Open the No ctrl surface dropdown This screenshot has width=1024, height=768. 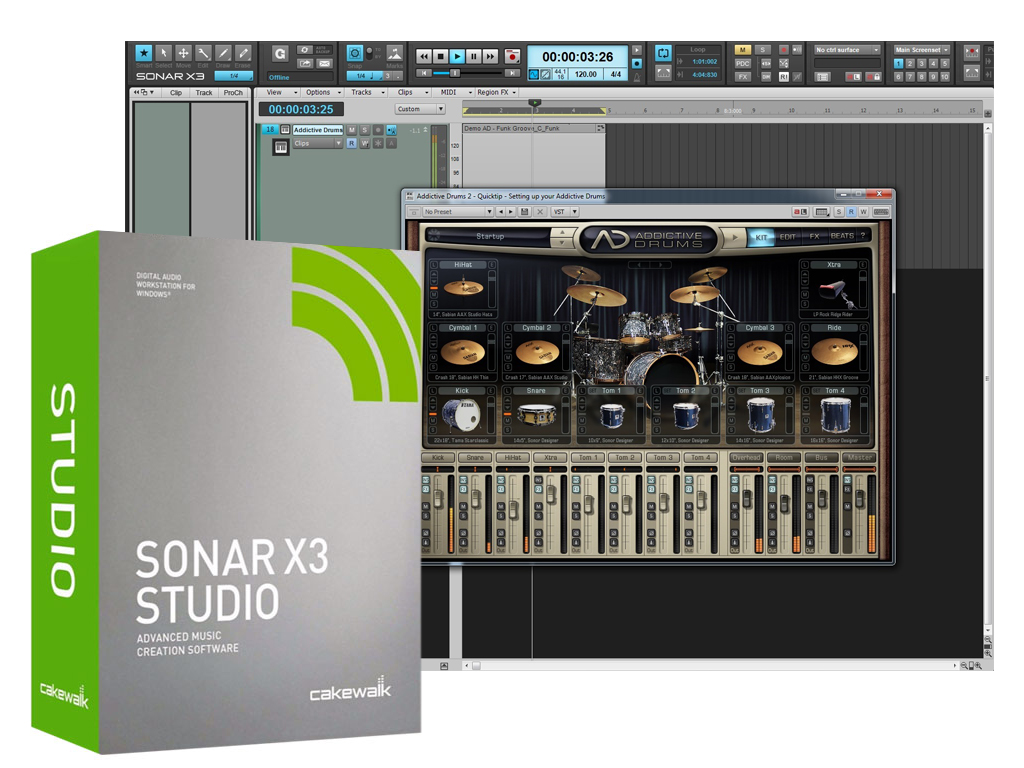847,49
